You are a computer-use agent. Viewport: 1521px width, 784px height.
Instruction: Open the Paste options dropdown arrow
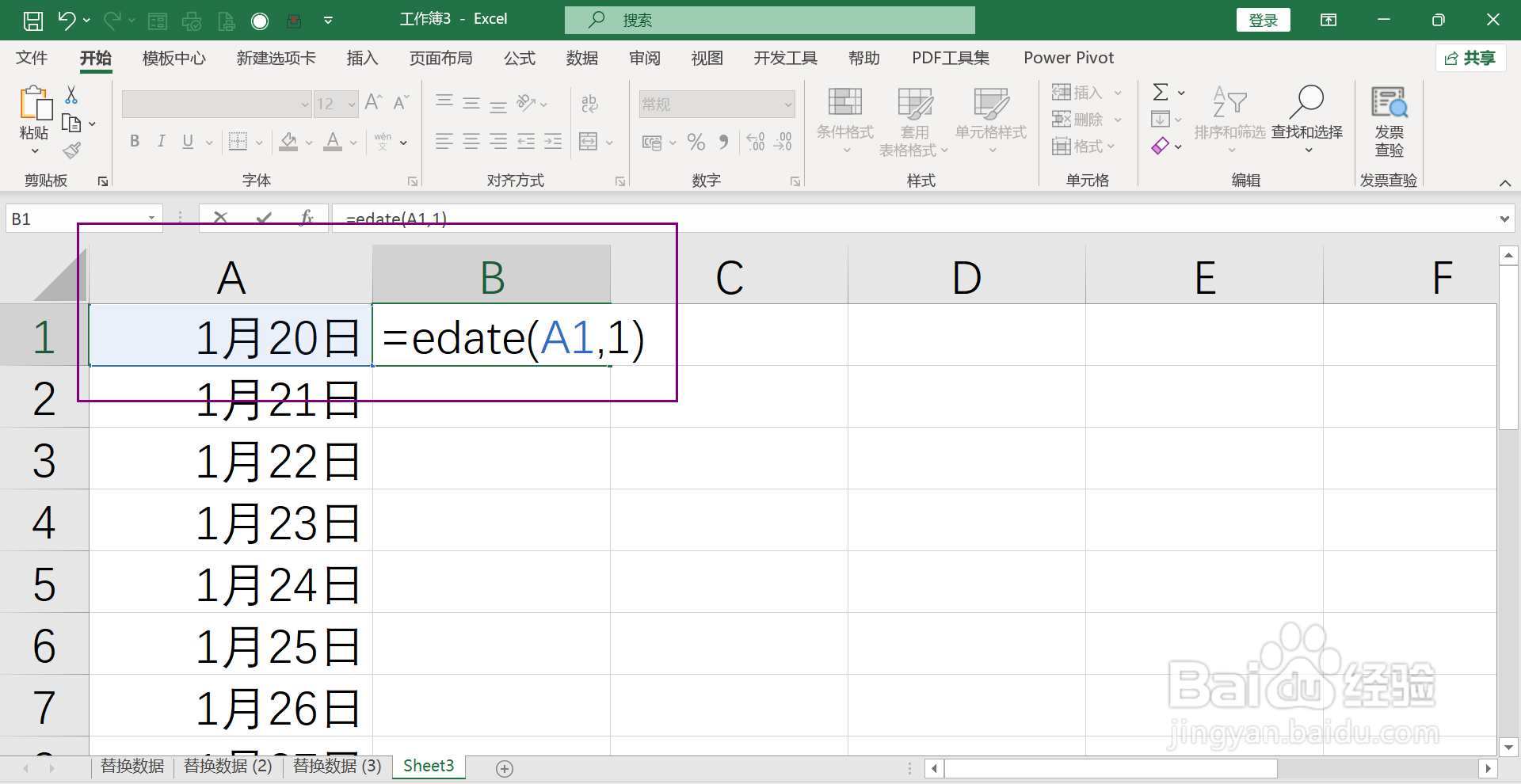(34, 151)
